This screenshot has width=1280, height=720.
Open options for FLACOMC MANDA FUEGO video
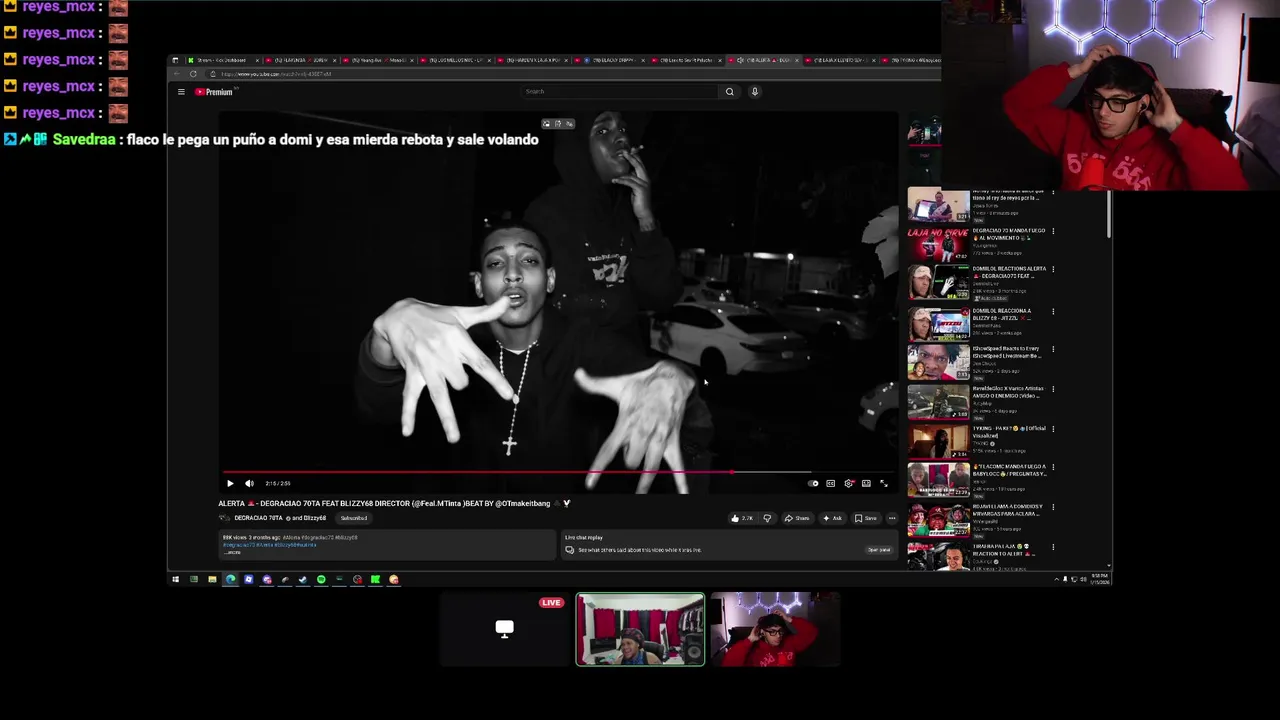[x=1053, y=467]
